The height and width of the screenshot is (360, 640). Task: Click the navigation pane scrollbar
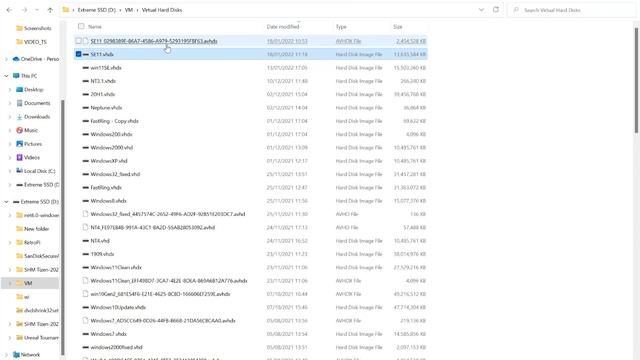[x=63, y=227]
